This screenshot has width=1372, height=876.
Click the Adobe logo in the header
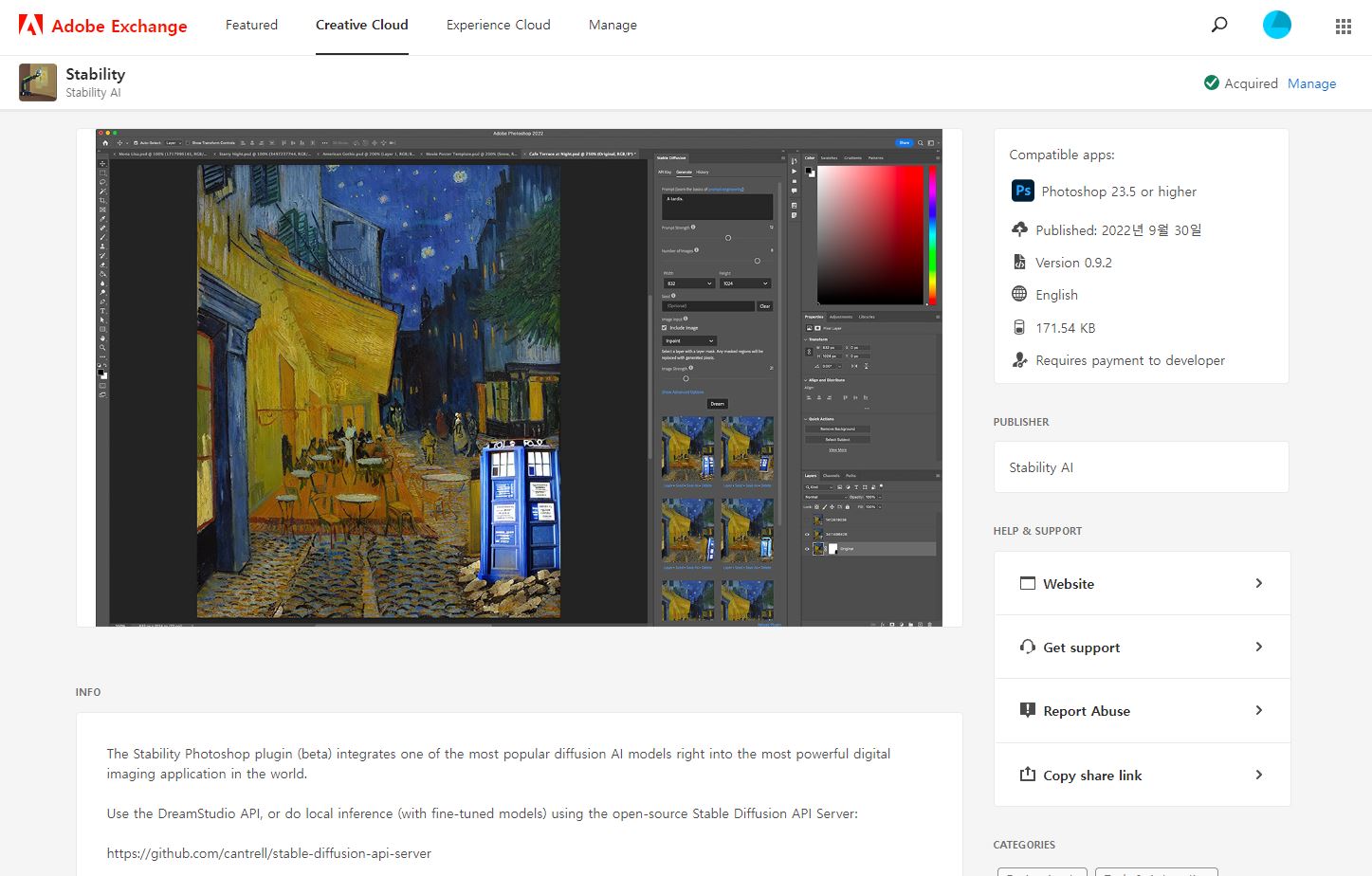30,26
